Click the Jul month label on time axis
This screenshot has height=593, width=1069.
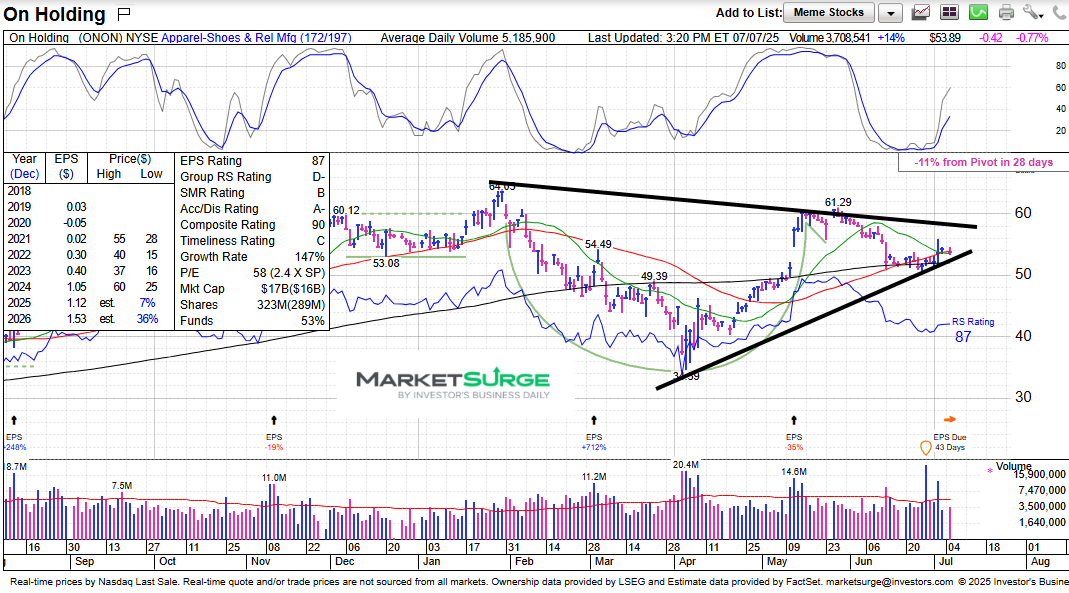coord(946,562)
